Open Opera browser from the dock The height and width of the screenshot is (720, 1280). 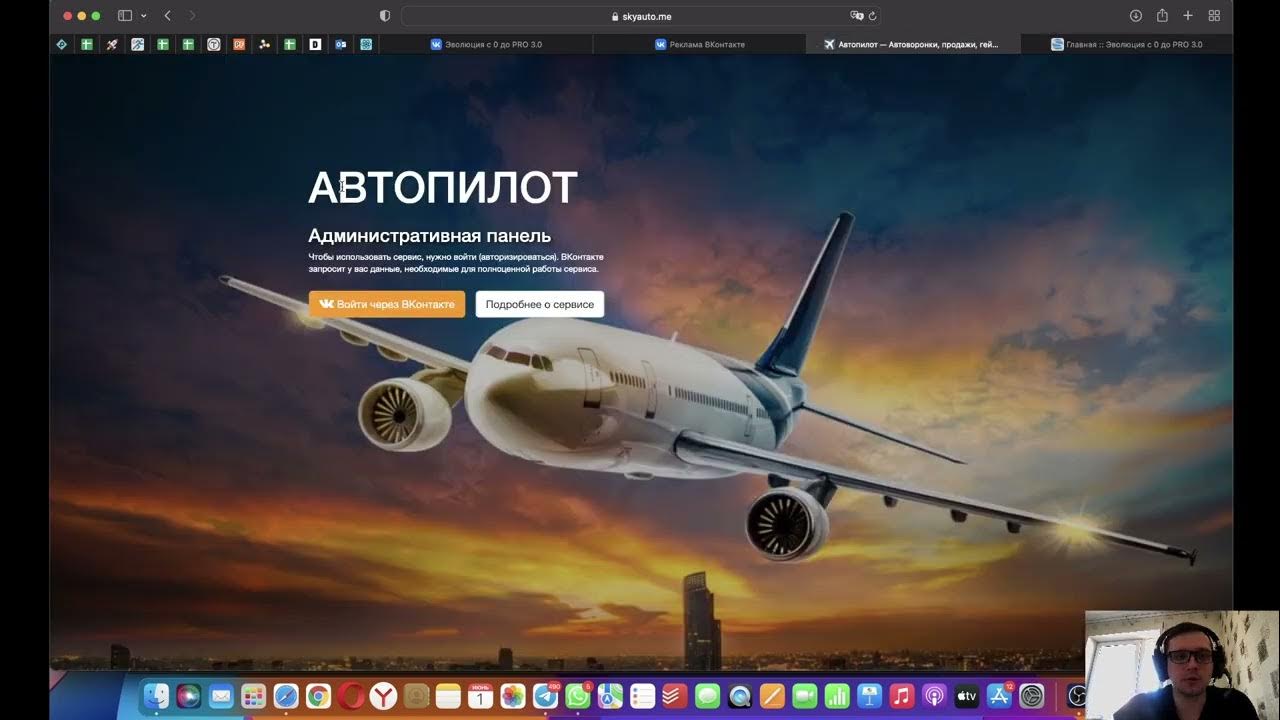pos(350,696)
